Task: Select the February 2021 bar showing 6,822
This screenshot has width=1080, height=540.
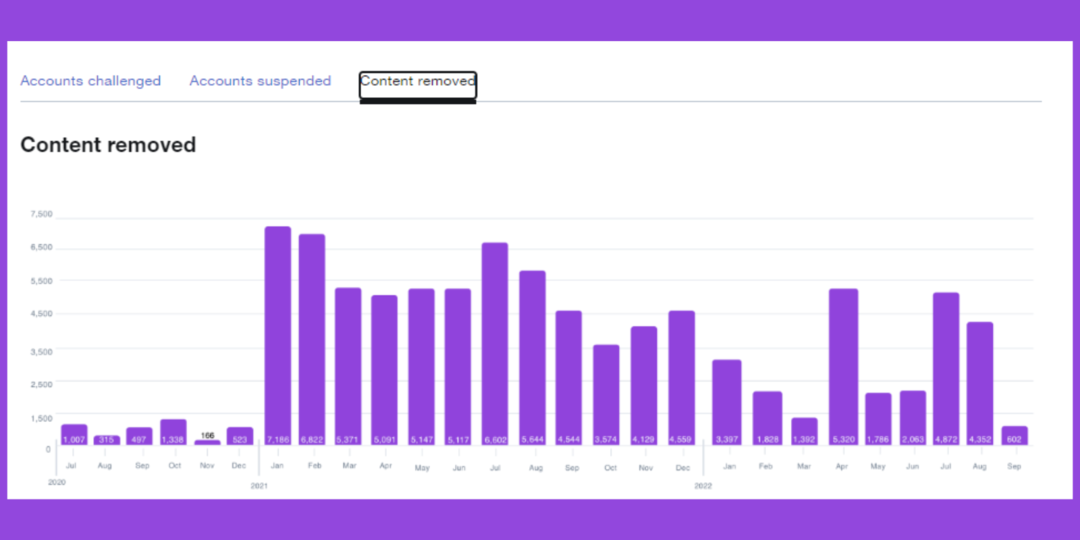Action: [312, 339]
